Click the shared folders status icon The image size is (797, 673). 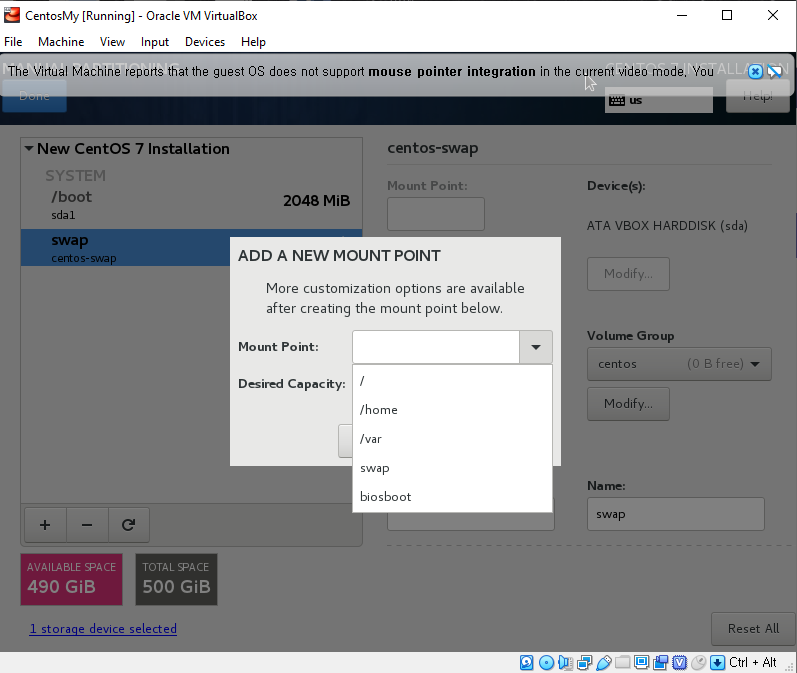pyautogui.click(x=622, y=662)
